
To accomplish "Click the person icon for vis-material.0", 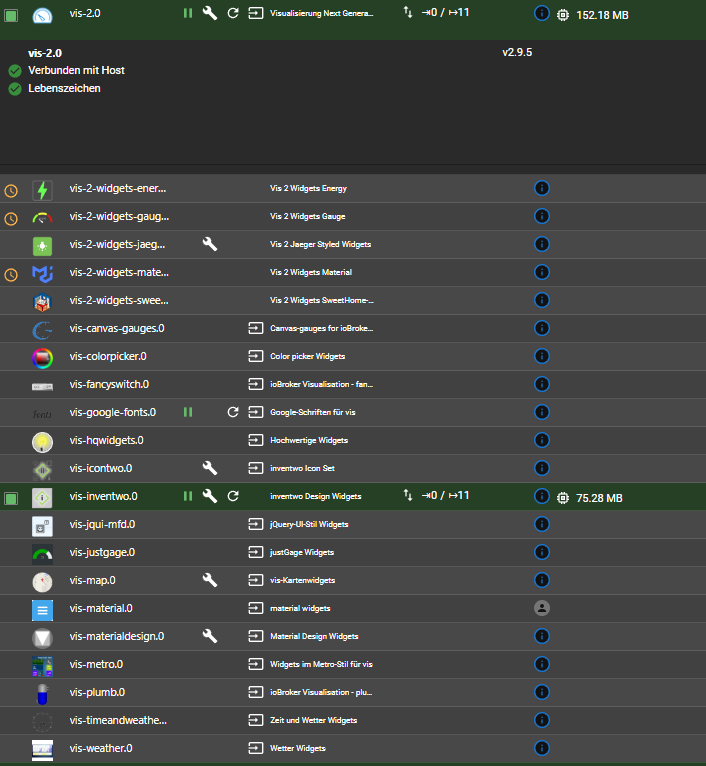I will coord(541,608).
